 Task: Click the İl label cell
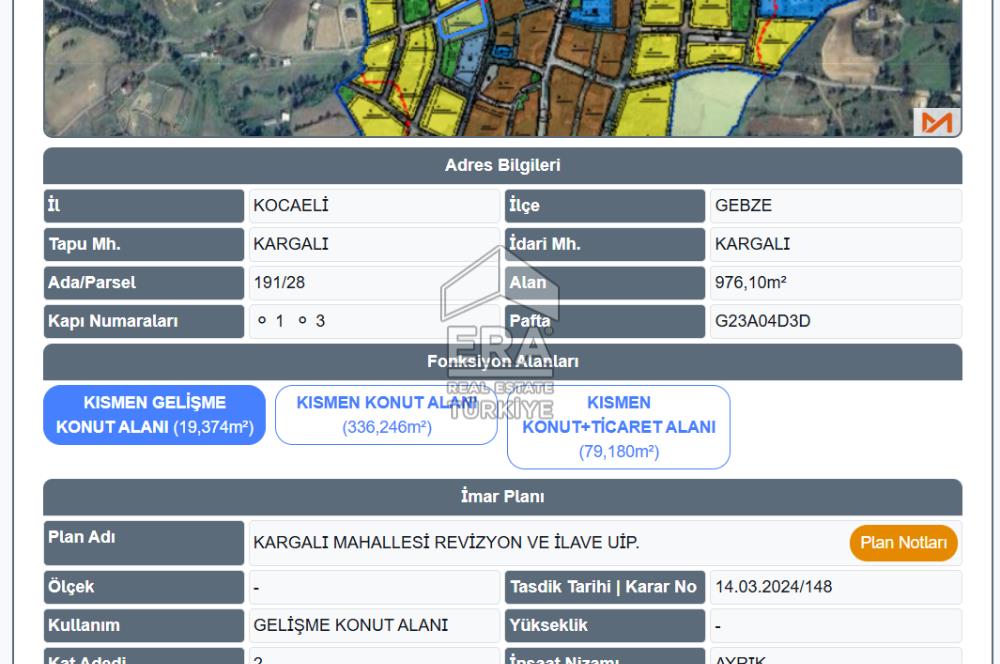143,205
